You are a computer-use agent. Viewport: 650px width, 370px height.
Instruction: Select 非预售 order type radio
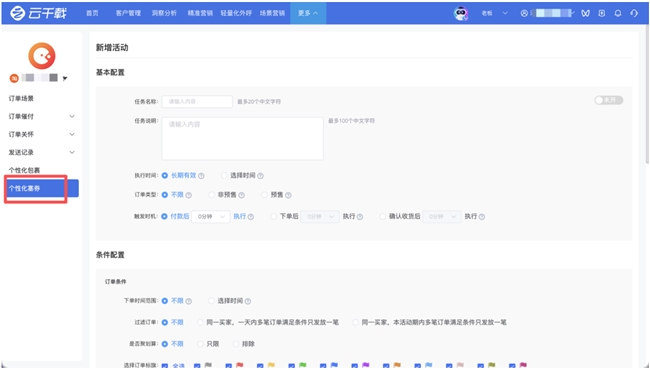[211, 195]
